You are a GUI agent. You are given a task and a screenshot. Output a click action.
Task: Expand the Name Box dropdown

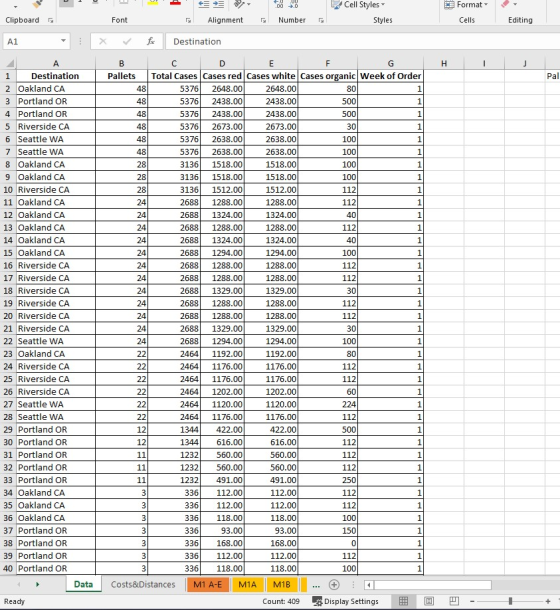63,41
